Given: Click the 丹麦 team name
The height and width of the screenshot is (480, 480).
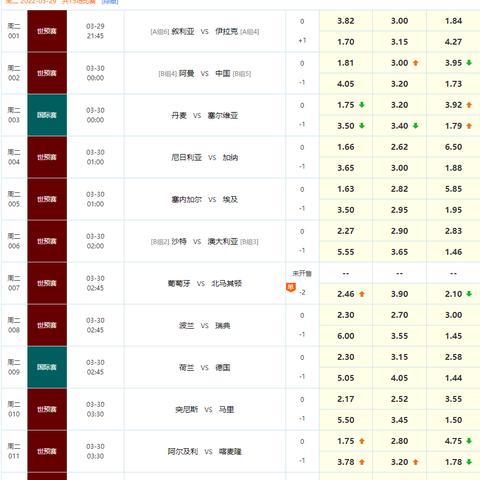Looking at the screenshot, I should coord(179,116).
